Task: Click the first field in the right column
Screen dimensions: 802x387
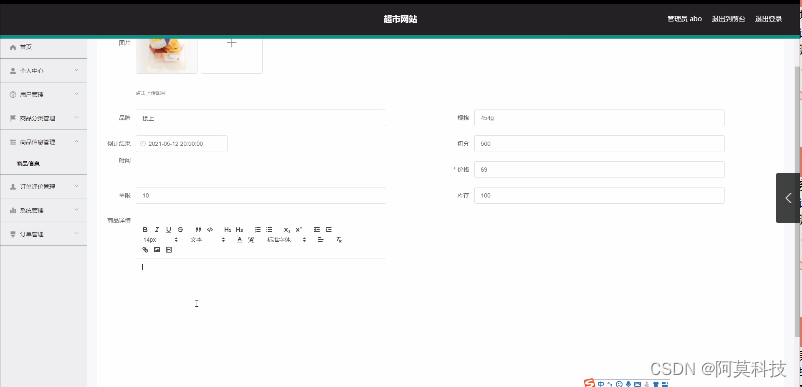Action: tap(599, 118)
